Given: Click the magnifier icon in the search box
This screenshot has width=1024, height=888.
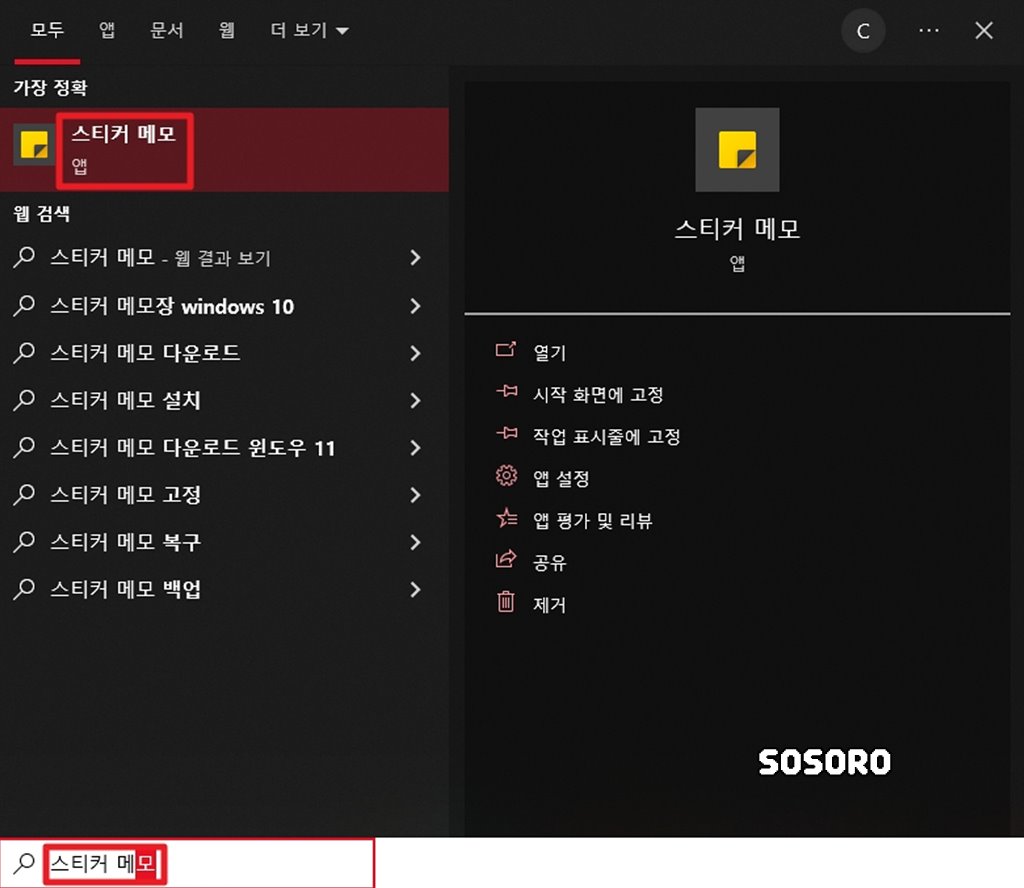Looking at the screenshot, I should point(24,863).
